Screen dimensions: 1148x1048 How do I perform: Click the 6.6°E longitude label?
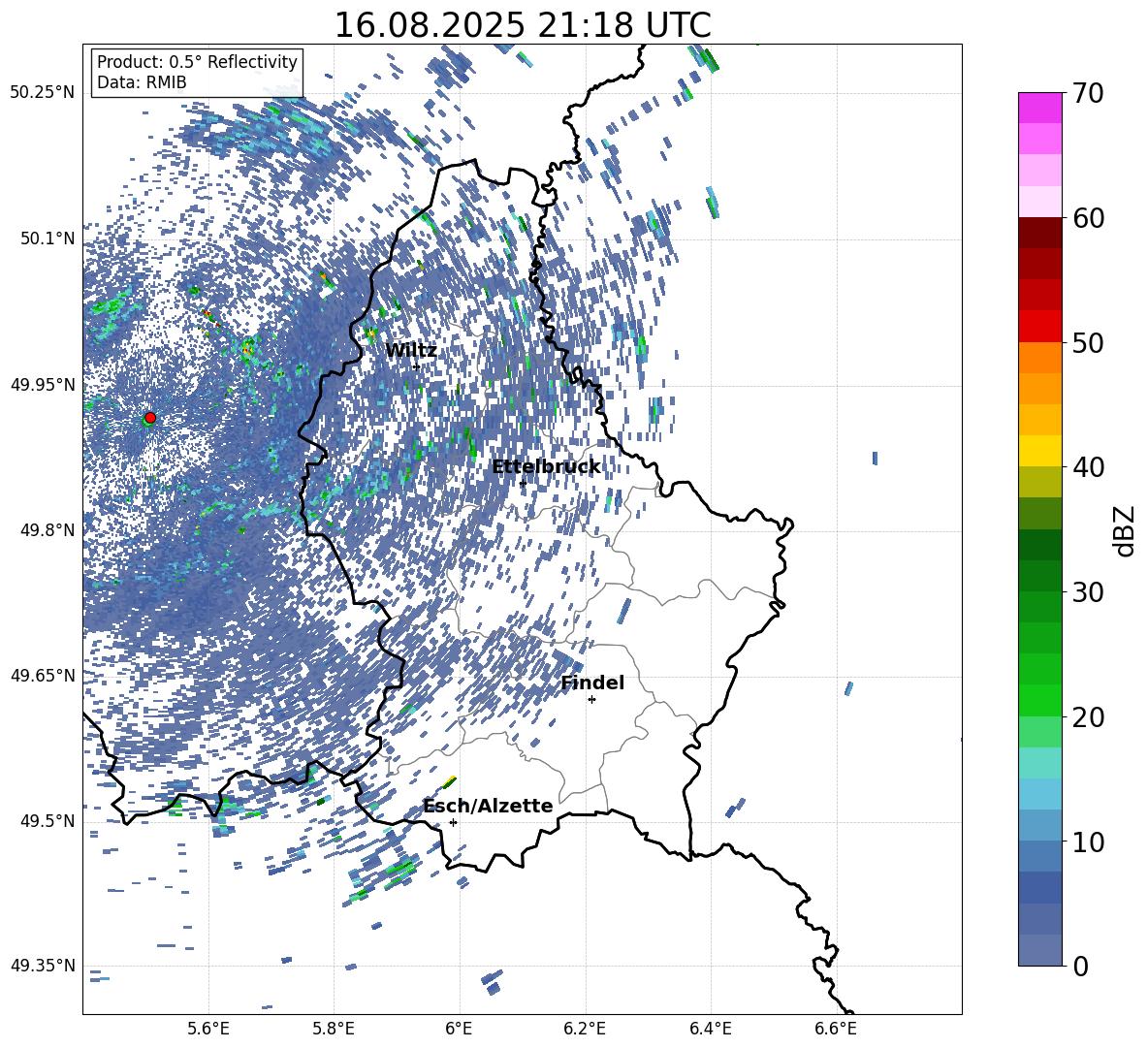click(836, 1029)
